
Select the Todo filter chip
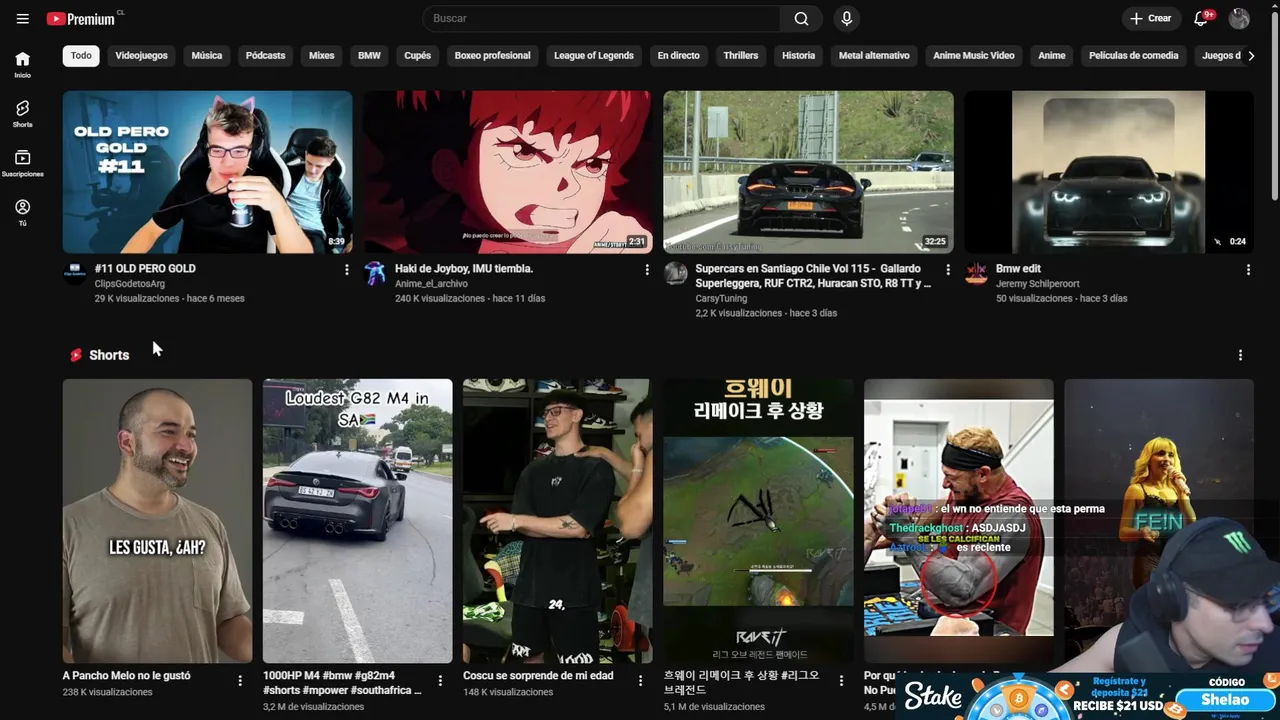pos(81,56)
